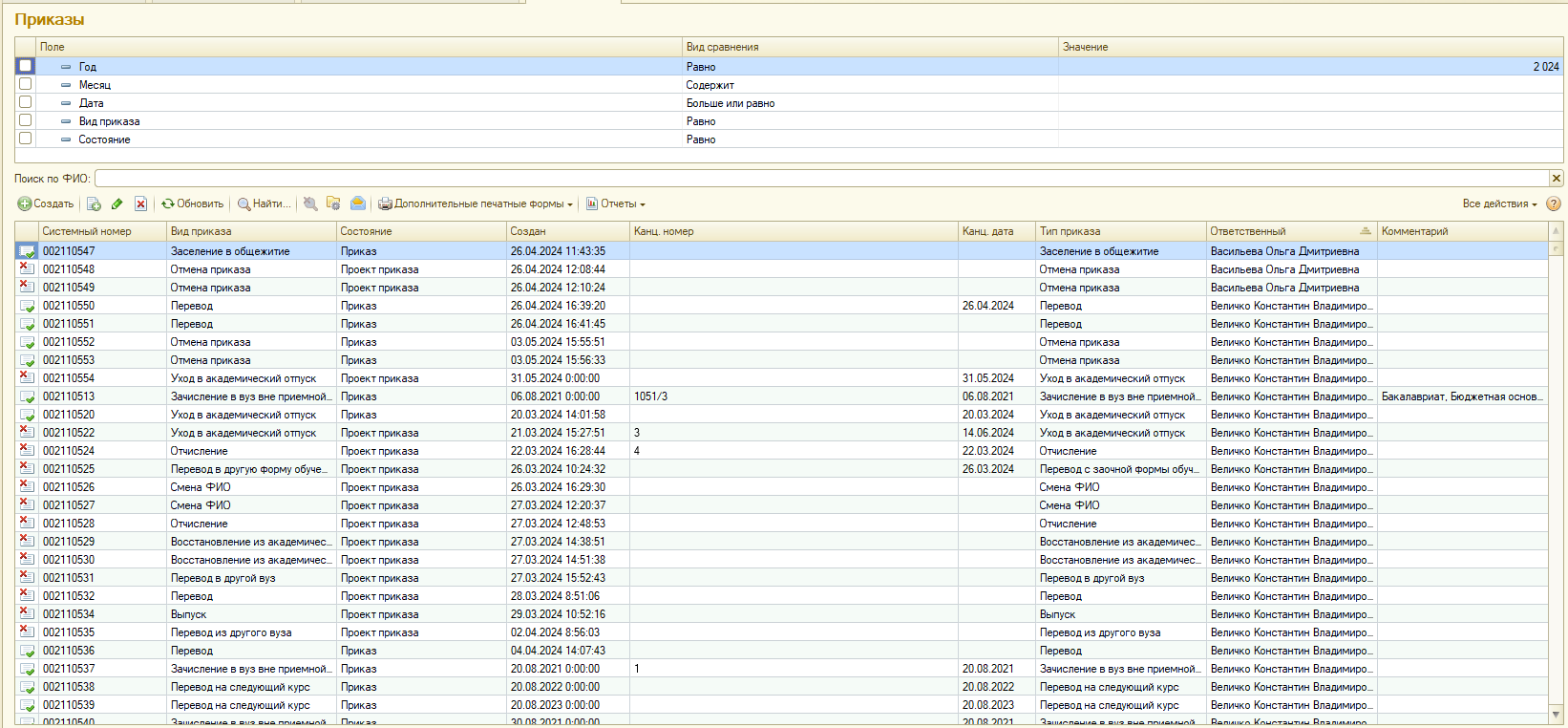Click the Состояние column header
1568x728 pixels.
(421, 231)
